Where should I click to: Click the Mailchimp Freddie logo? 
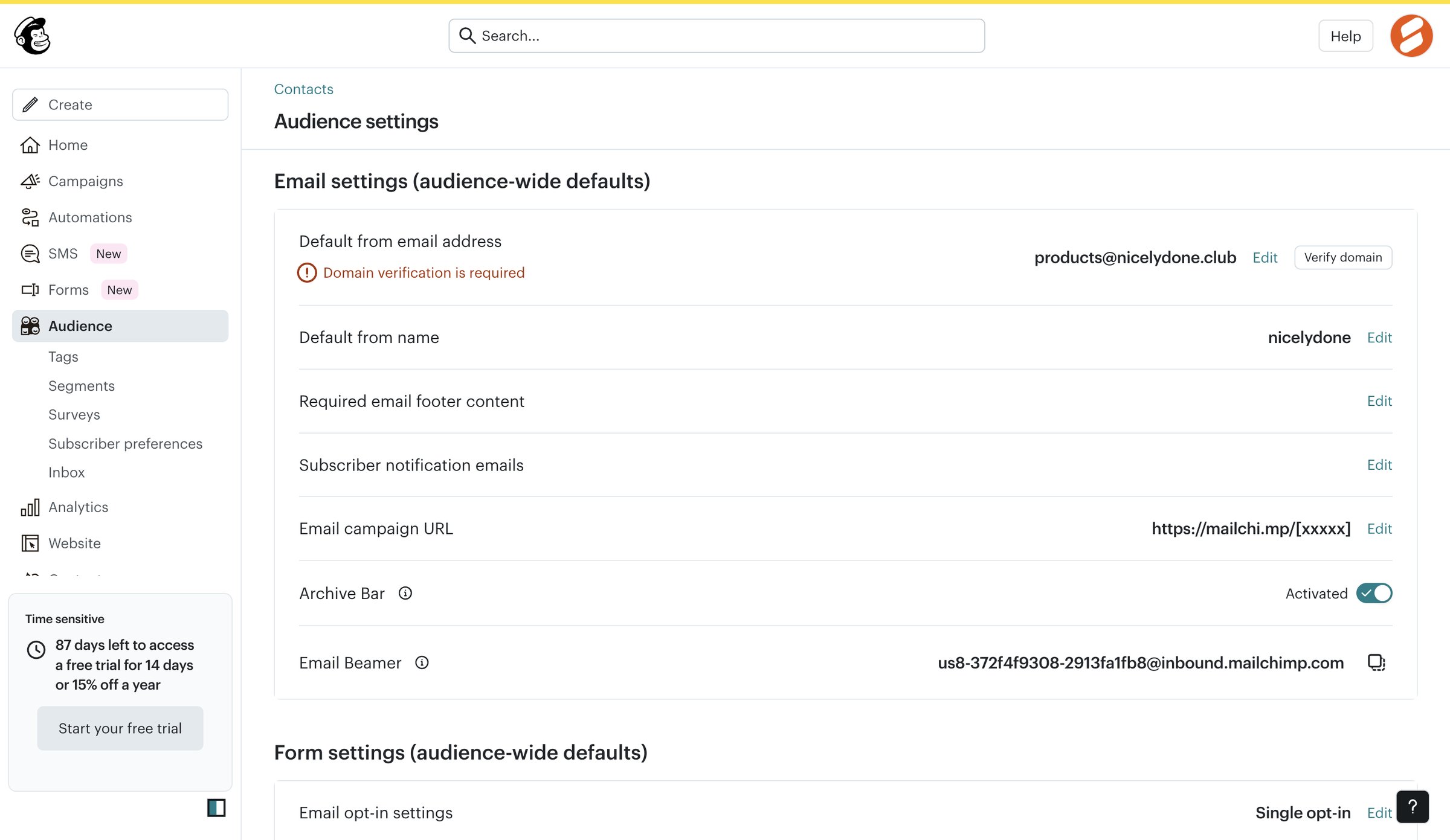[33, 36]
